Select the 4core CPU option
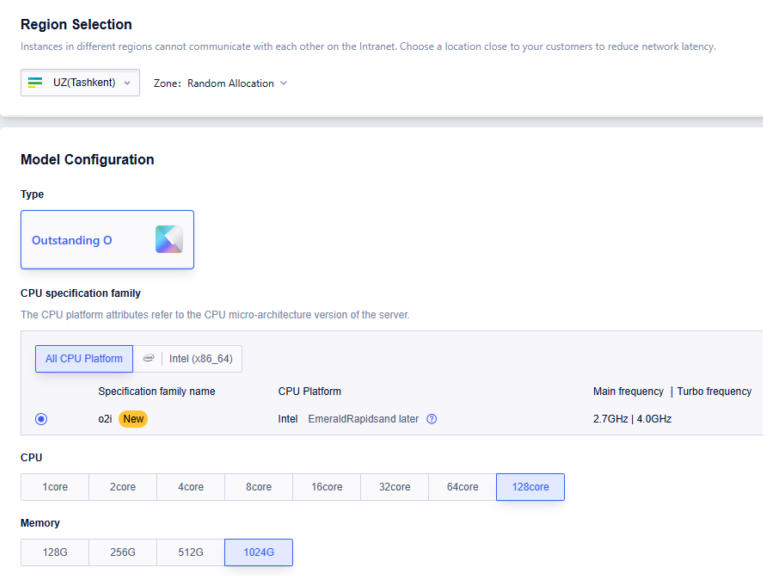Viewport: 763px width, 576px height. 190,486
